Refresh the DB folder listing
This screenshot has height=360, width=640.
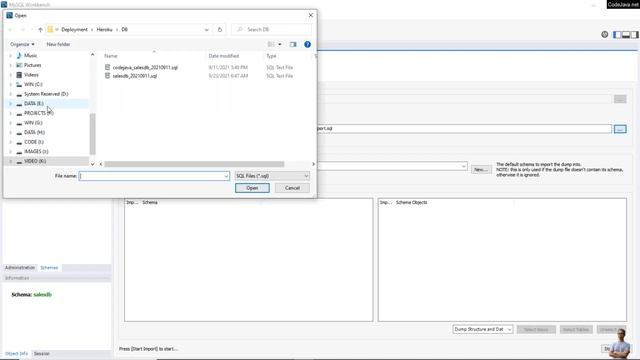[220, 30]
